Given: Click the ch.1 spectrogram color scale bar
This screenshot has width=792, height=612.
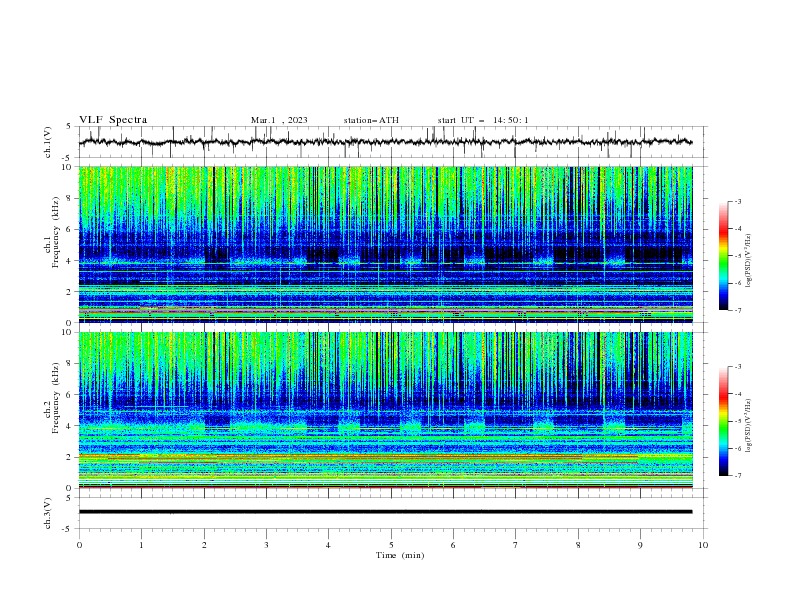Looking at the screenshot, I should [x=723, y=256].
